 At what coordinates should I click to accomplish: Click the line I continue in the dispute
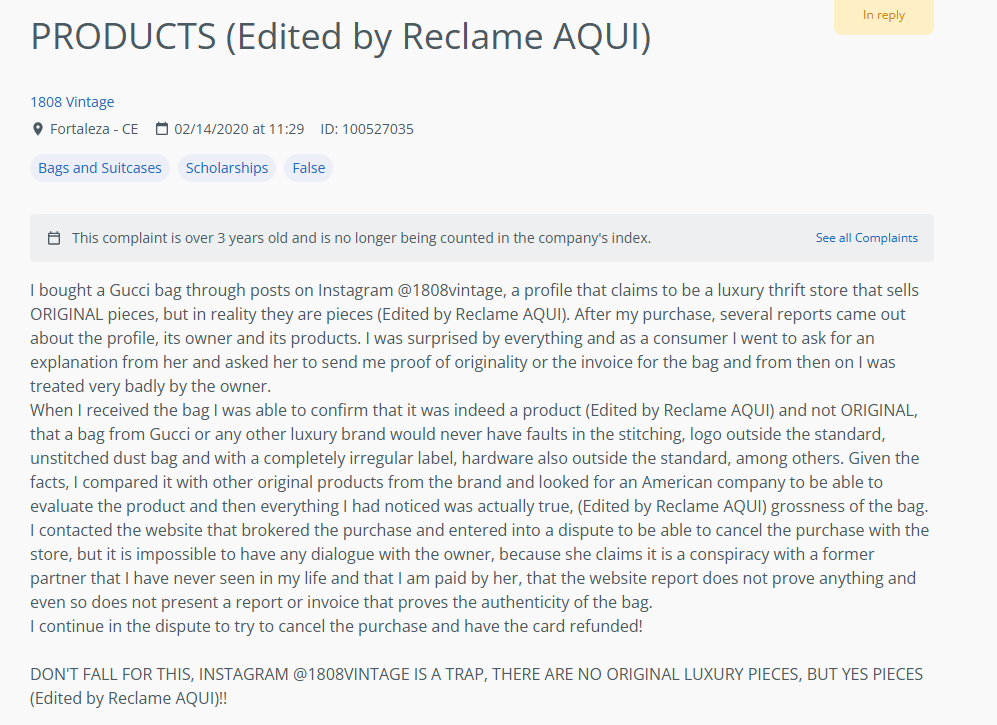336,626
